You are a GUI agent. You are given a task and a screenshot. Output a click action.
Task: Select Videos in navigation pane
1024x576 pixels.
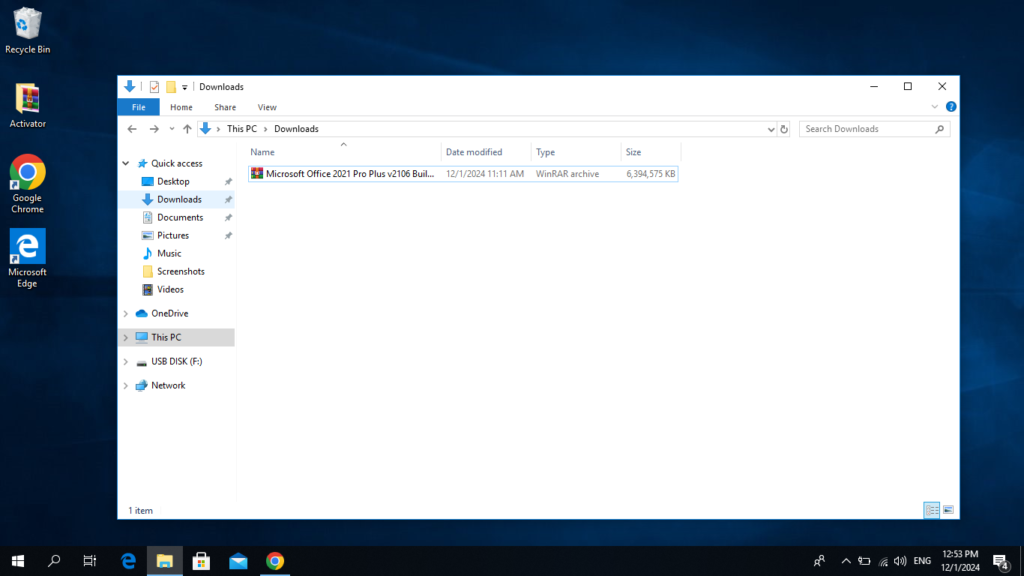(x=170, y=289)
